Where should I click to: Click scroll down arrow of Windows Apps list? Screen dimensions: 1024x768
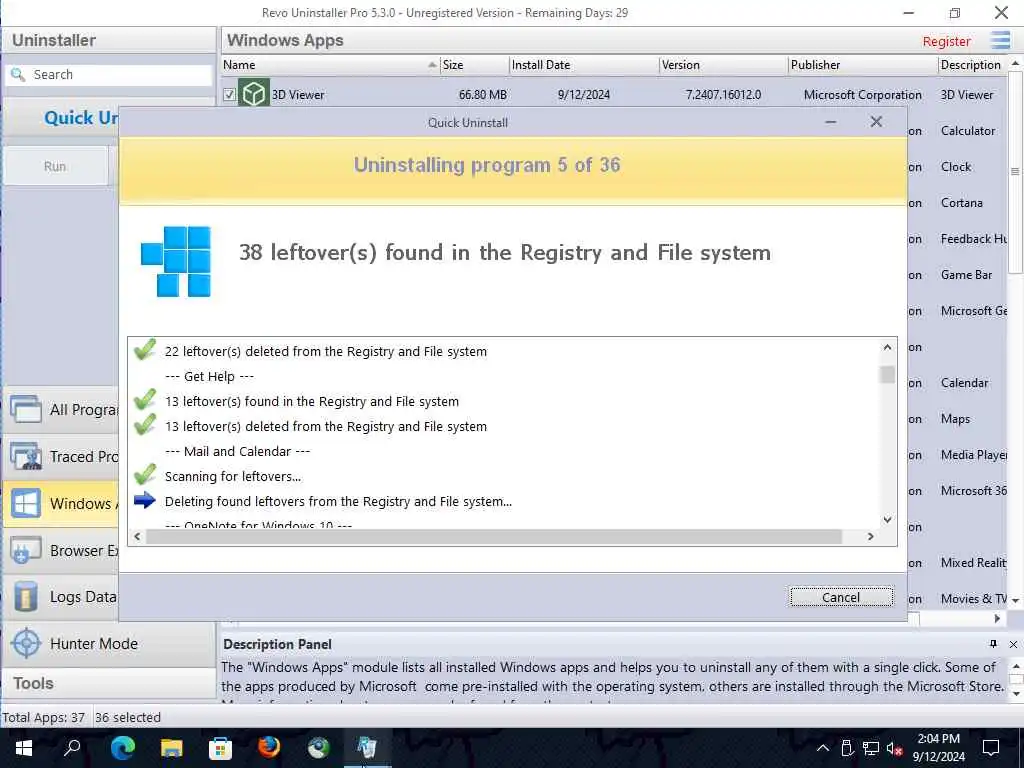point(1016,600)
